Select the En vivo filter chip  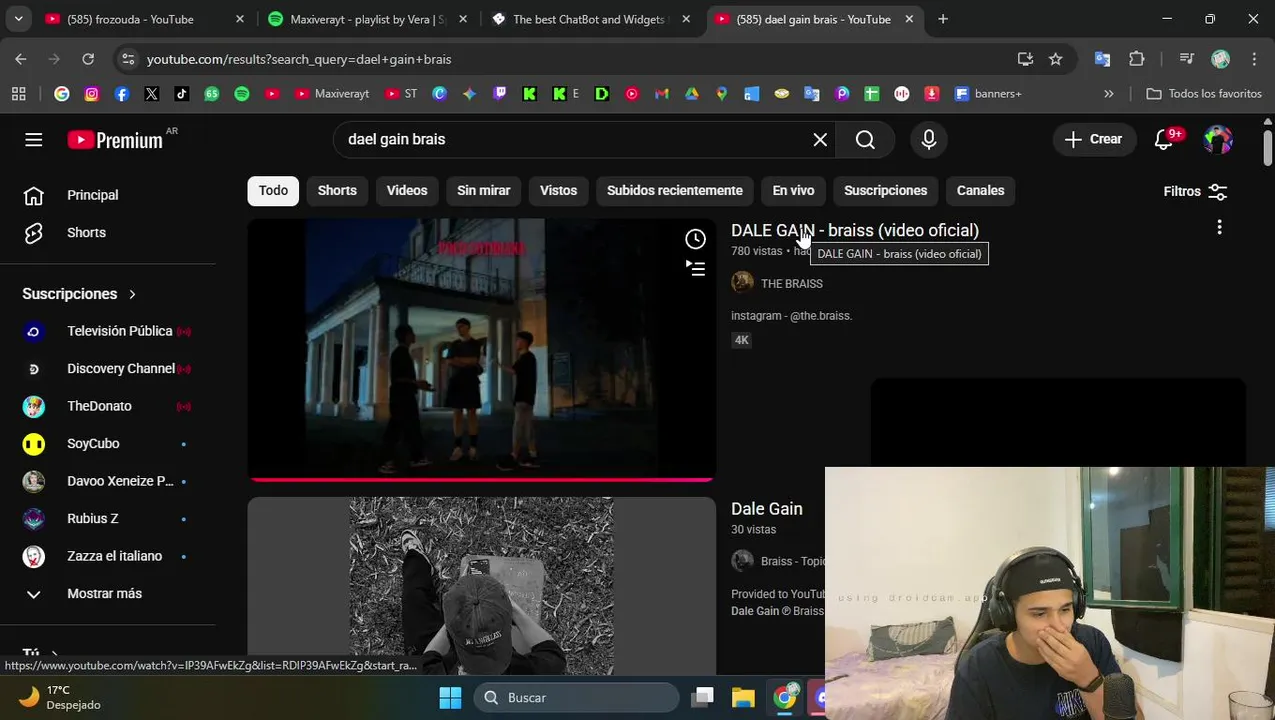793,191
